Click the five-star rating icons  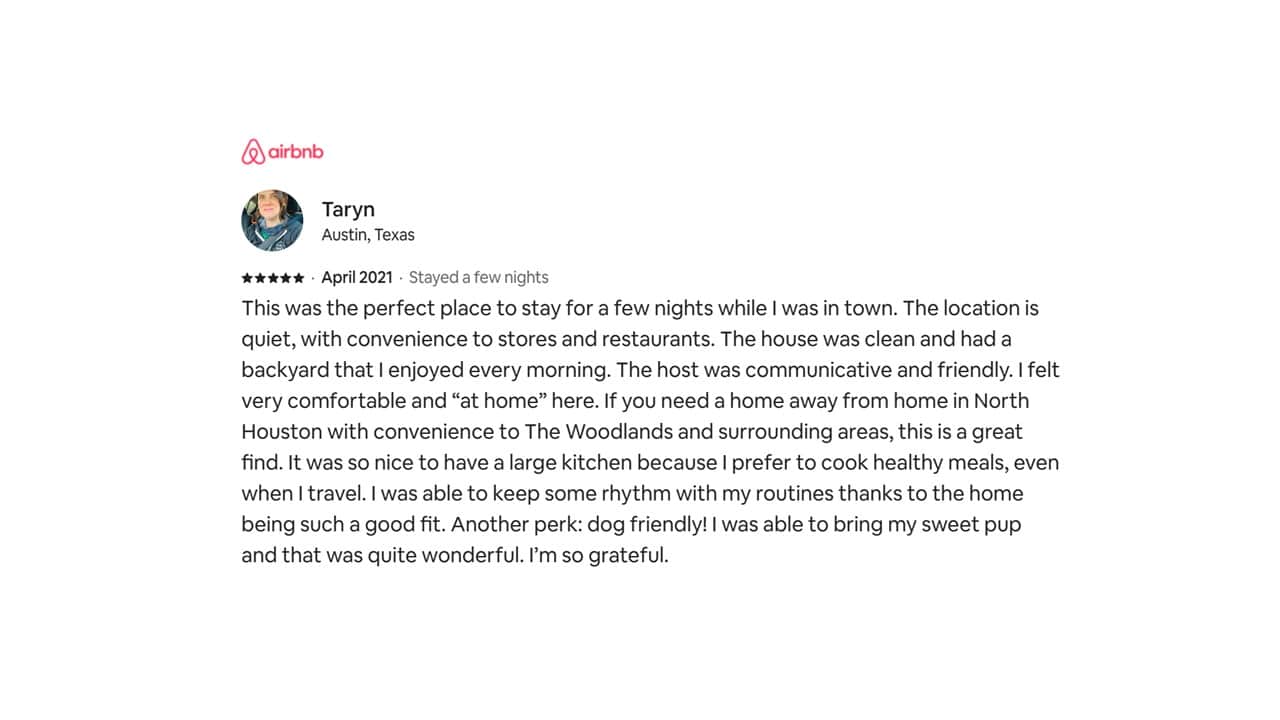point(273,278)
